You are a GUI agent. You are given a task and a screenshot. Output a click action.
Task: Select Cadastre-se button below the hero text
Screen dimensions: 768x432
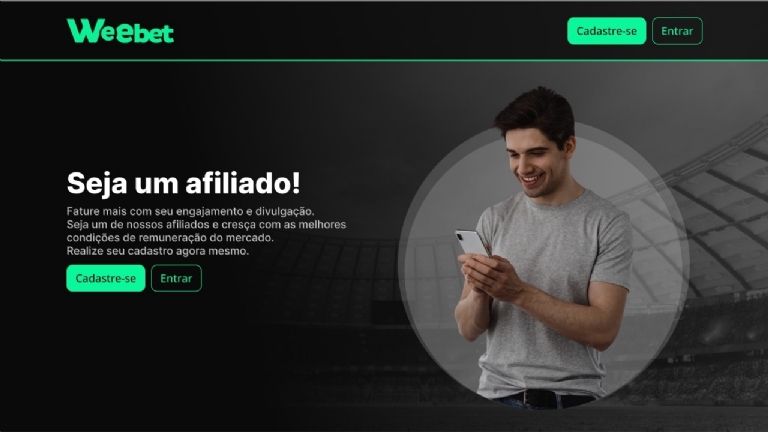pyautogui.click(x=106, y=278)
